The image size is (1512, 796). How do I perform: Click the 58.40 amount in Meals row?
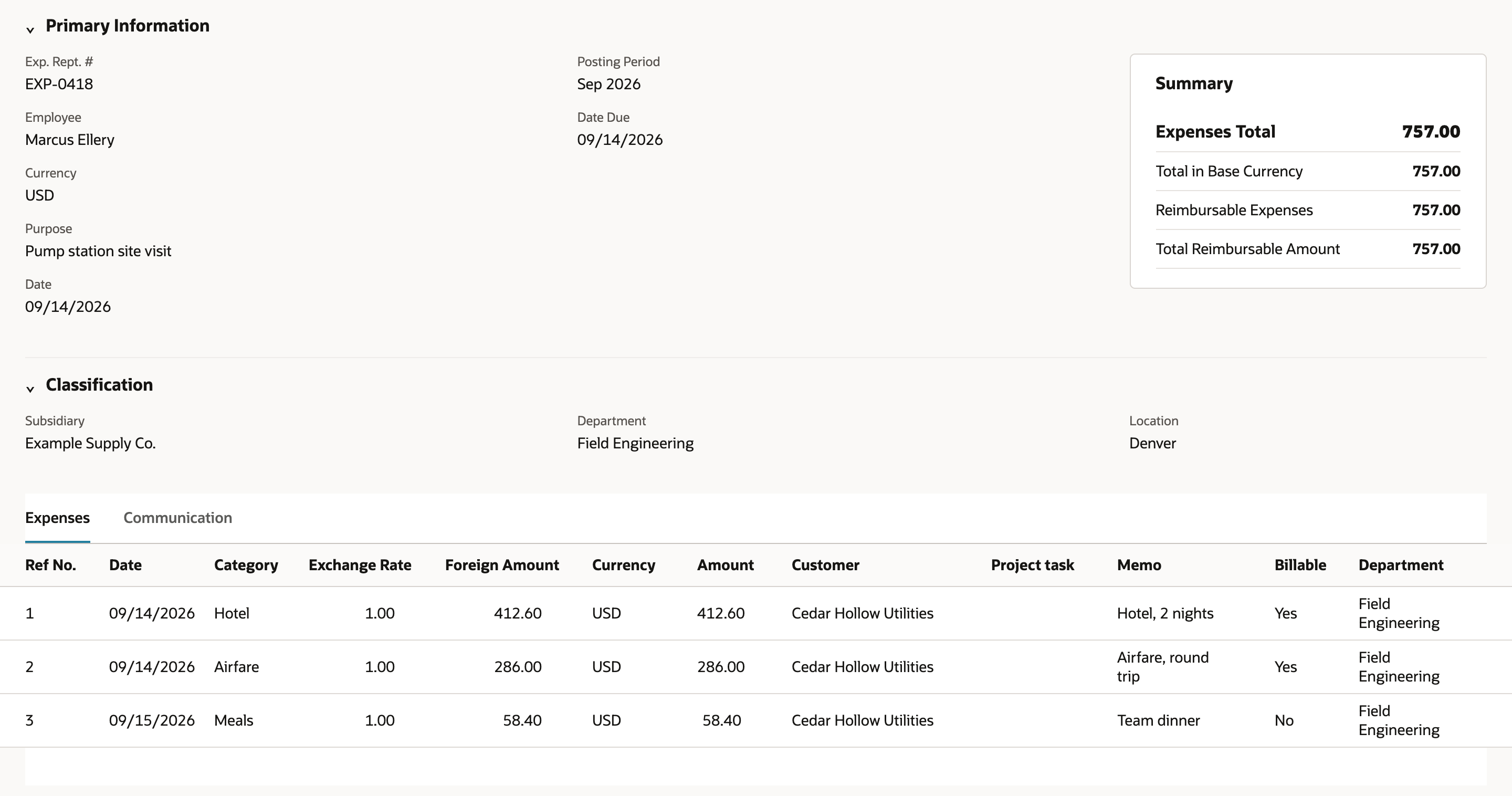[721, 720]
